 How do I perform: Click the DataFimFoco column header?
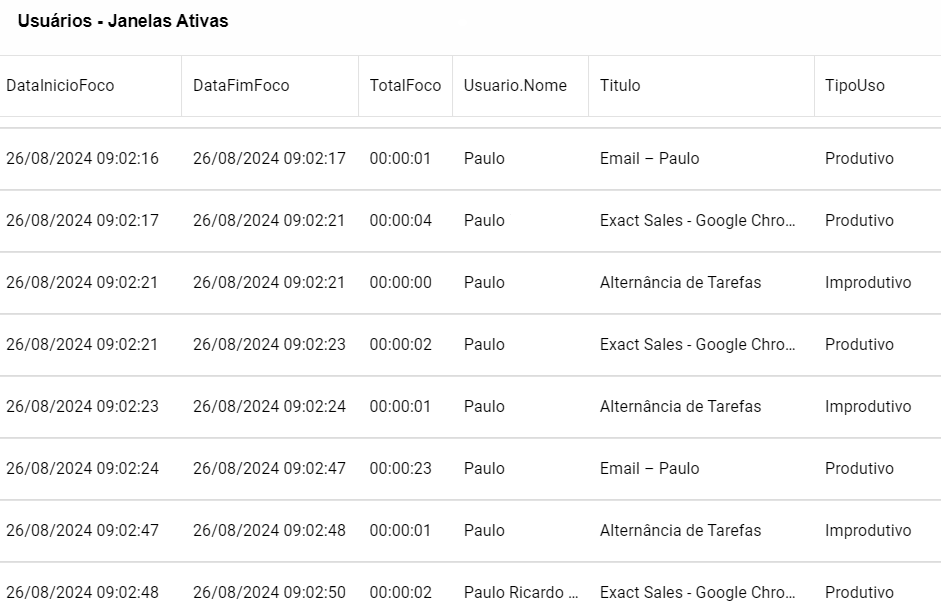(241, 86)
